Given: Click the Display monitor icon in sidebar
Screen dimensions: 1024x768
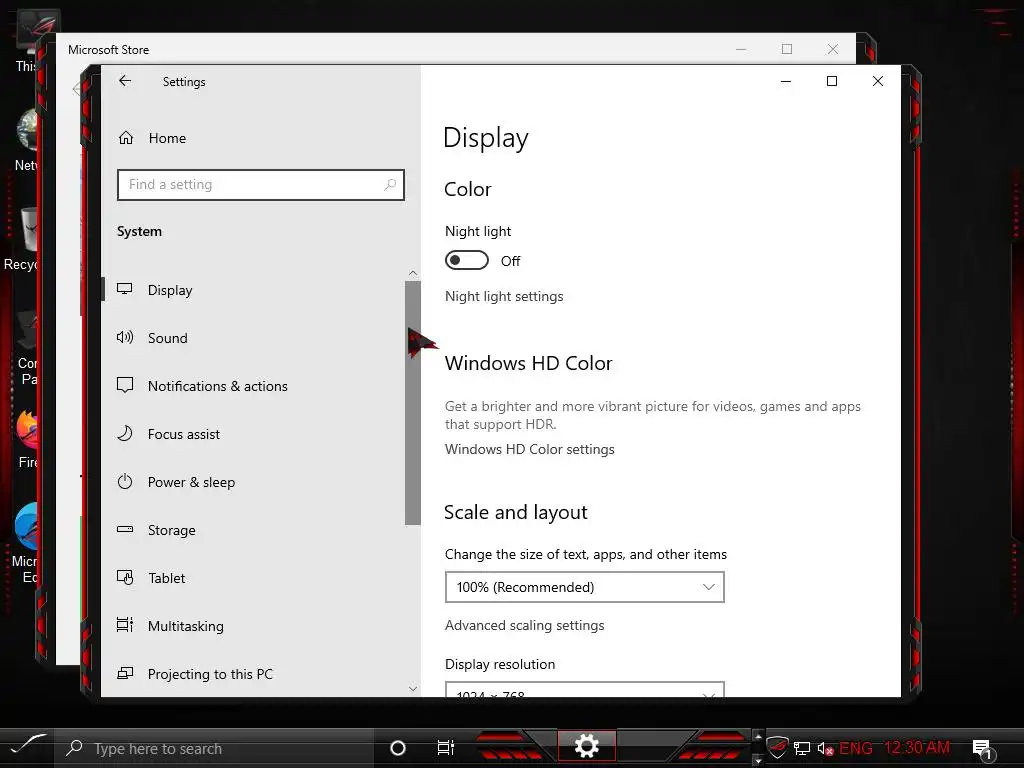Looking at the screenshot, I should coord(125,289).
